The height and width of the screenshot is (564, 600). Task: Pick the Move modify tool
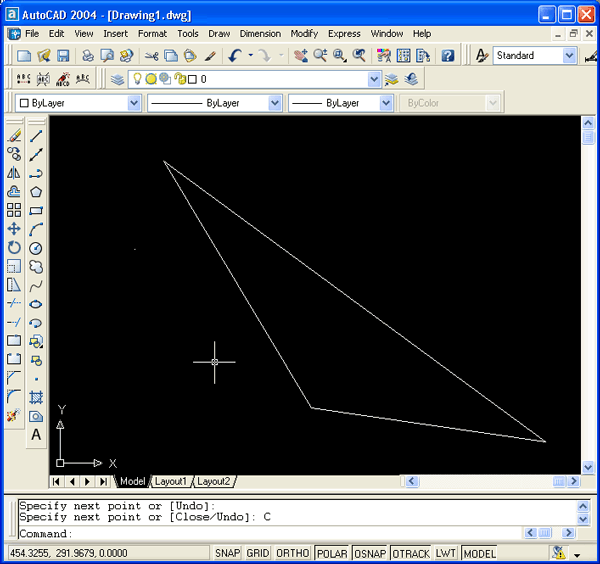click(14, 229)
